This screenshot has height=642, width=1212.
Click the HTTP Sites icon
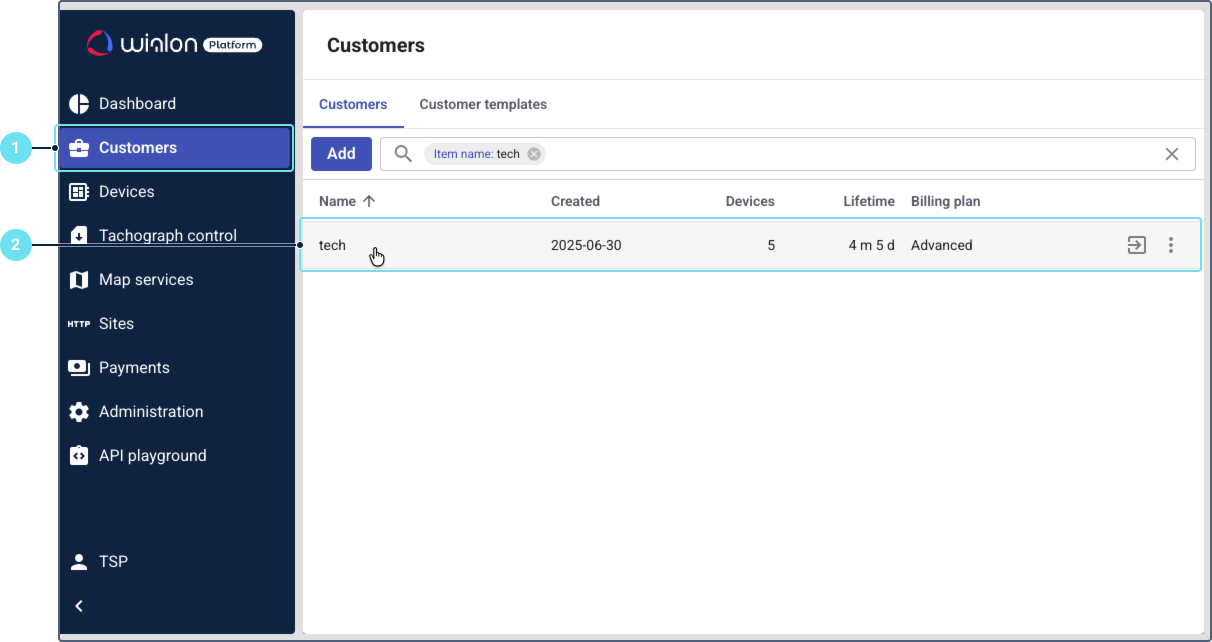point(79,324)
